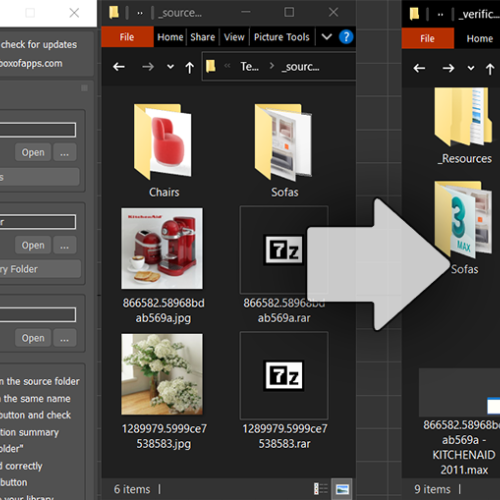This screenshot has width=500, height=500.
Task: Select the 1289979.5999ce7538583.jpg flower thumbnail
Action: tap(162, 374)
